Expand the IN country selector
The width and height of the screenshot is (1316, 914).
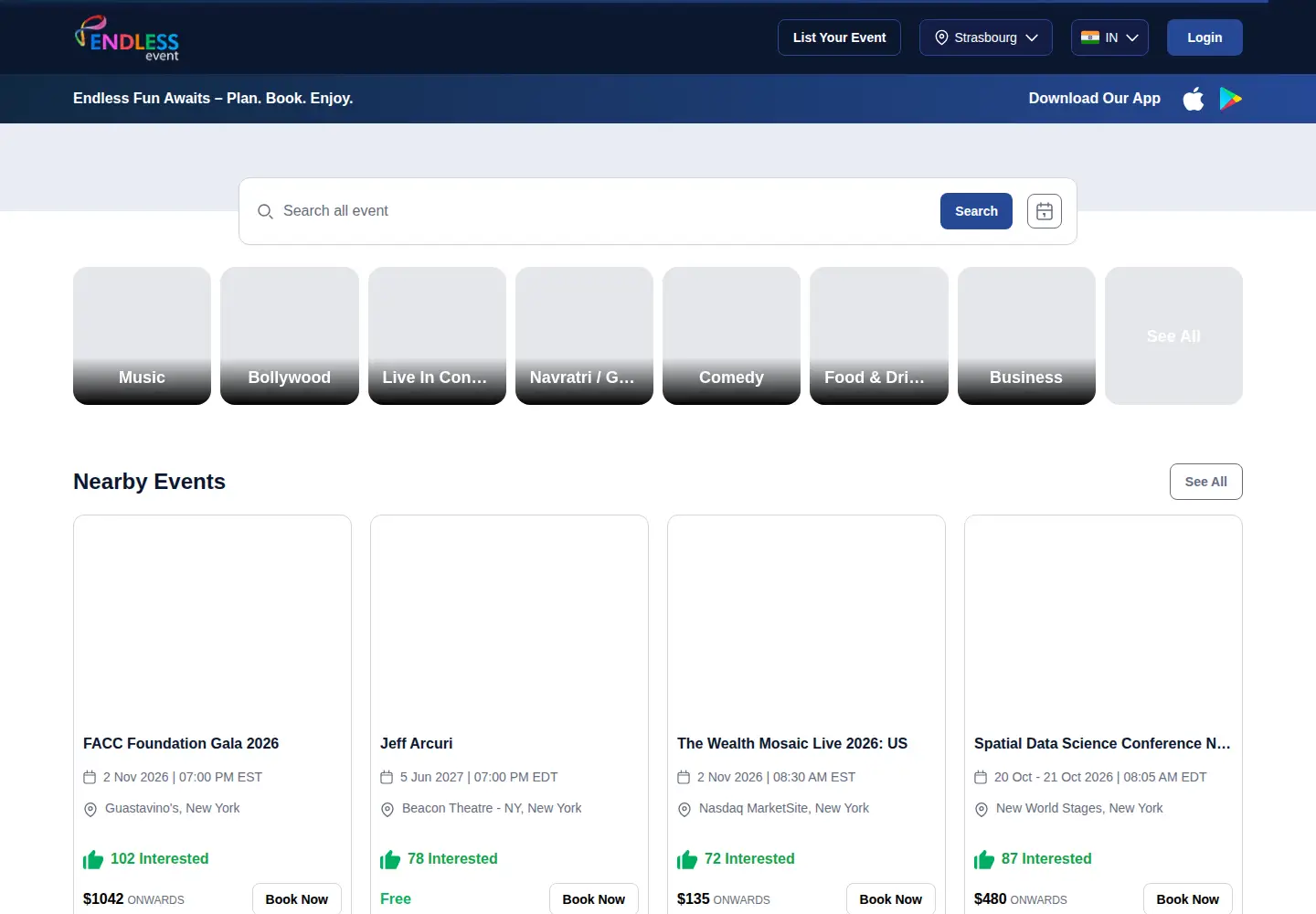(1109, 37)
